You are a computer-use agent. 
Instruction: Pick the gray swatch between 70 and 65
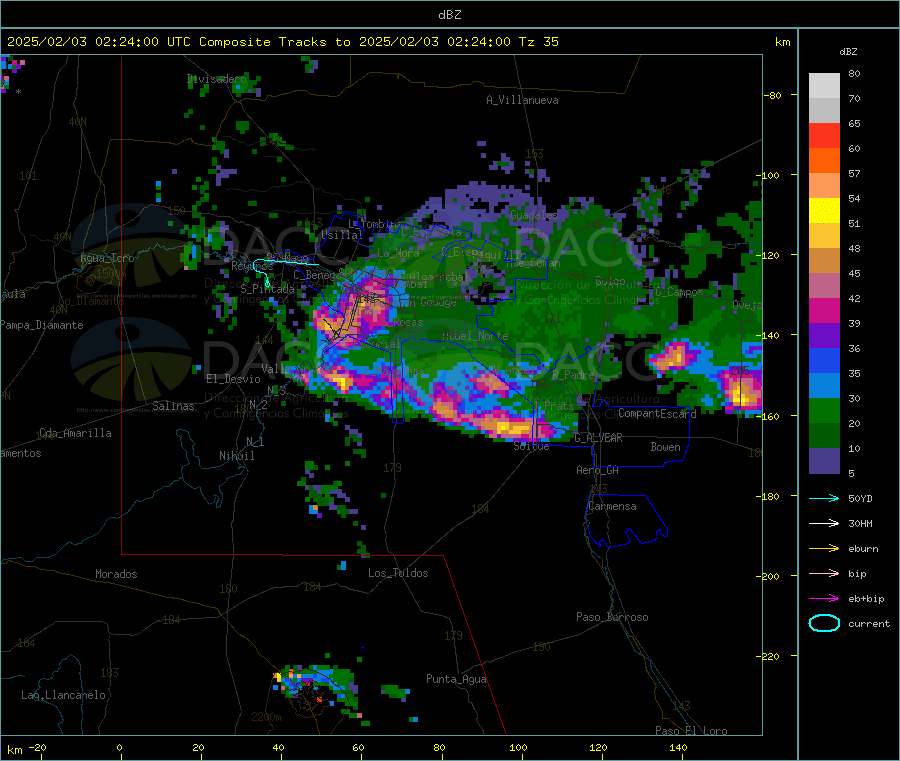click(x=824, y=111)
